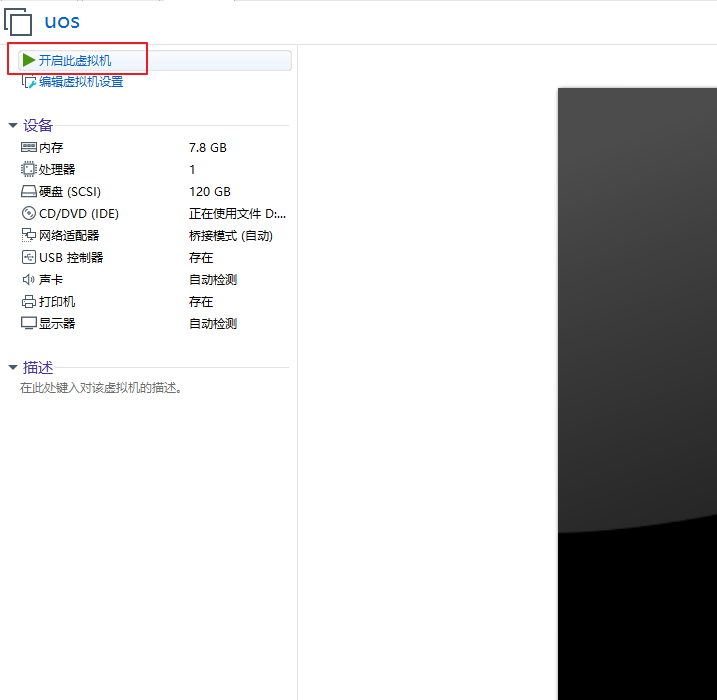Click the 内存 memory icon

[x=29, y=147]
